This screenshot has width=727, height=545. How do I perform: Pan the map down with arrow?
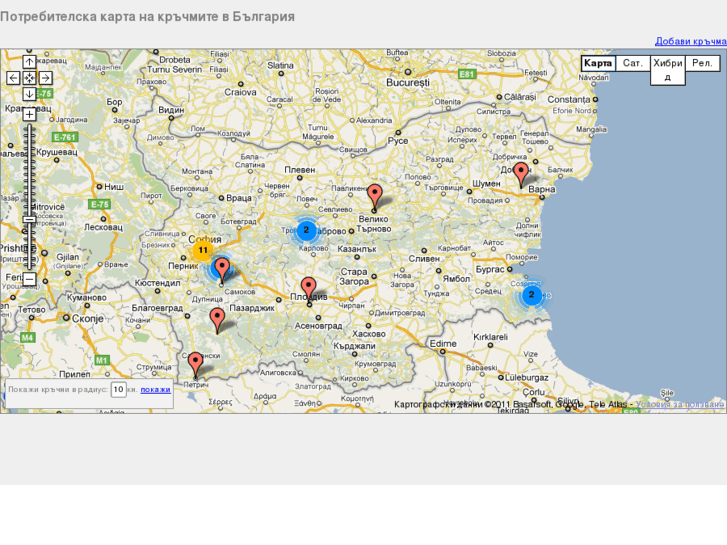tap(29, 94)
